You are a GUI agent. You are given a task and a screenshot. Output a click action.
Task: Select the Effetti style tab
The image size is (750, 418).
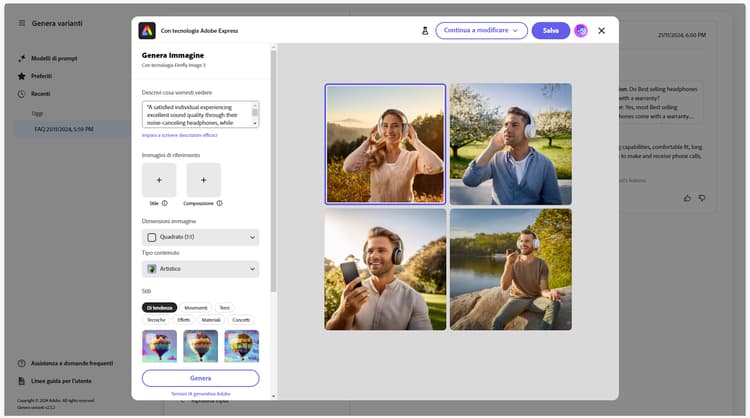(x=184, y=320)
